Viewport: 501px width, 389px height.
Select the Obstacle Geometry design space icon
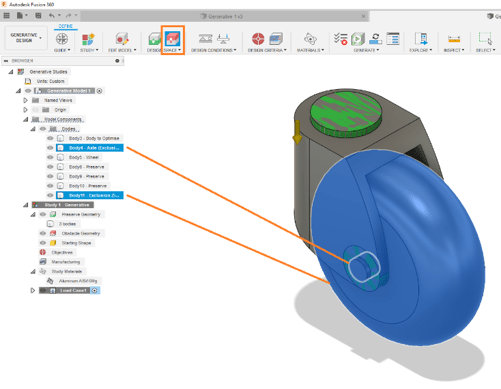(x=173, y=39)
